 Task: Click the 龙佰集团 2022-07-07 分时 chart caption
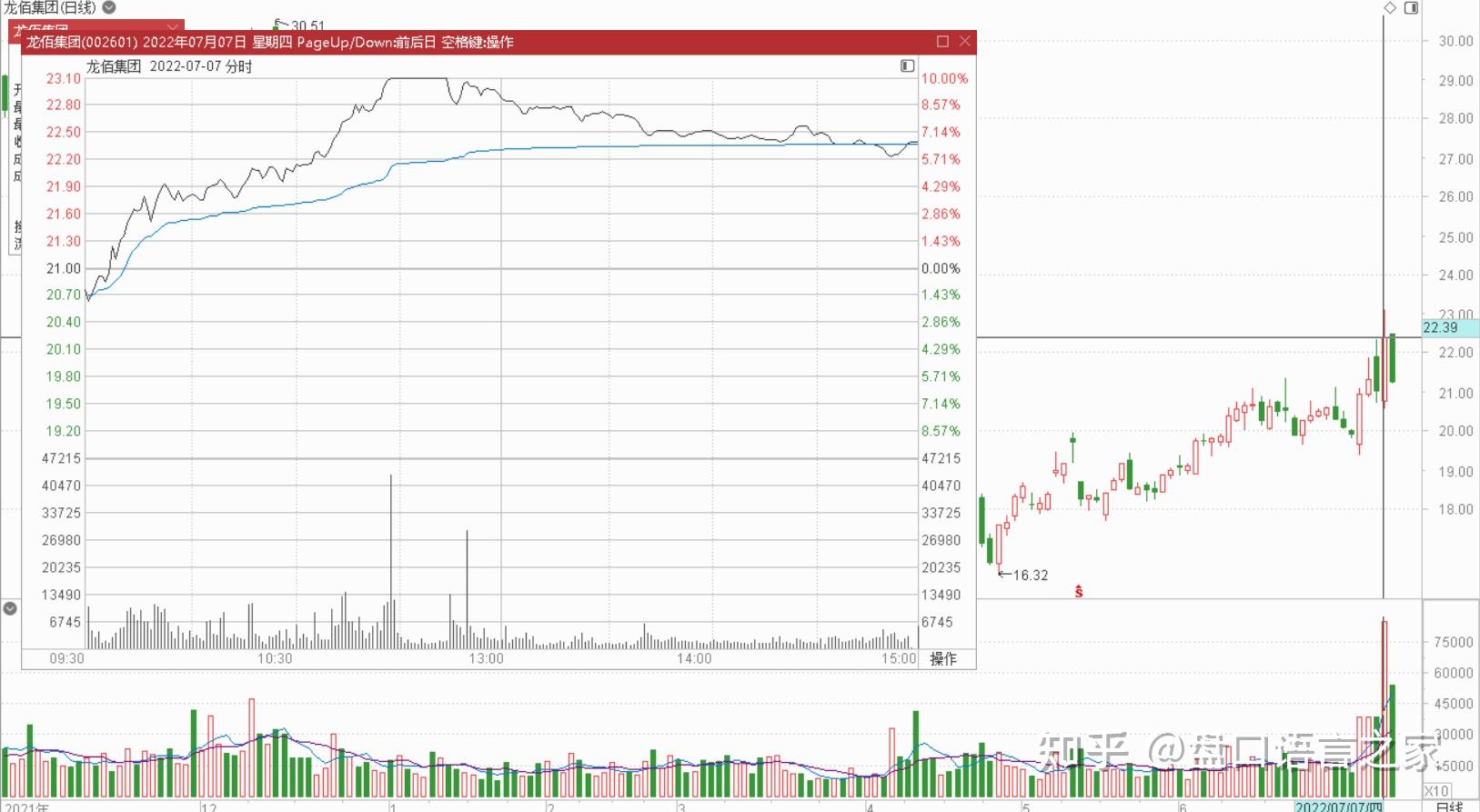coord(169,66)
